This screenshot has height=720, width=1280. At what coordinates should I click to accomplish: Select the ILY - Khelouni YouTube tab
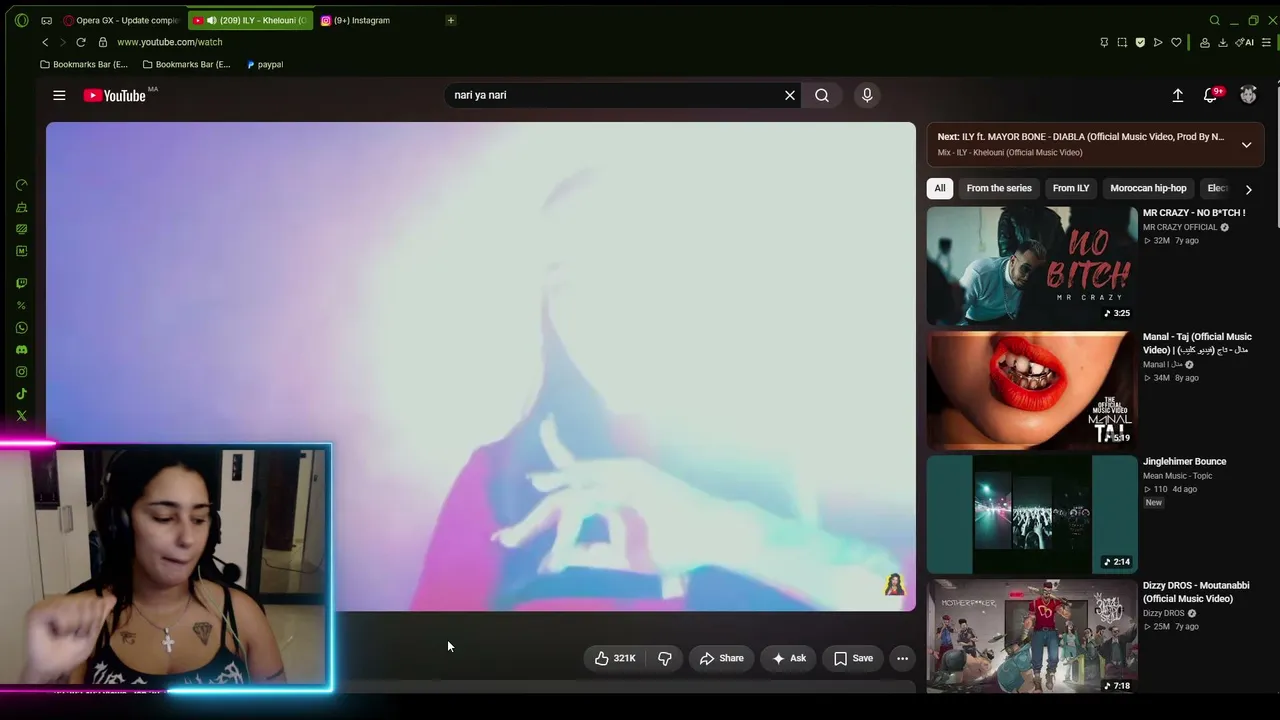(250, 20)
